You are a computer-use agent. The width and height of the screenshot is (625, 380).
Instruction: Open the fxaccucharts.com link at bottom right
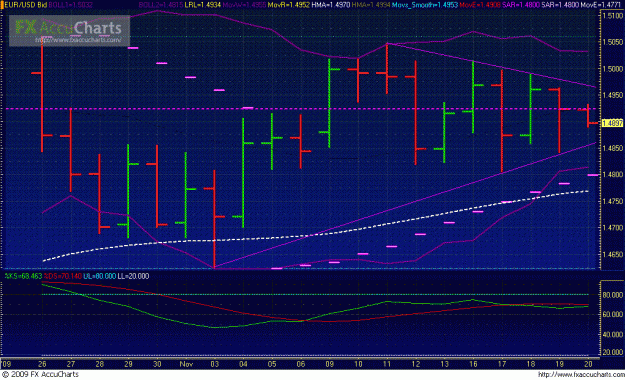coord(581,374)
